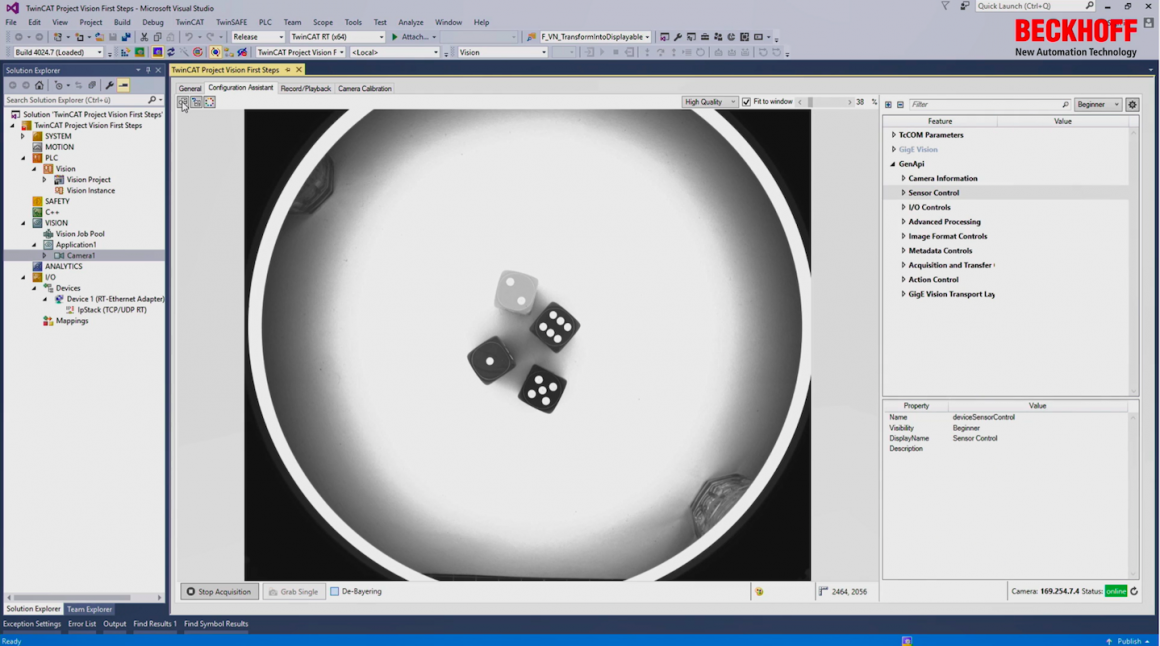Image resolution: width=1160 pixels, height=646 pixels.
Task: Open the Find Symbol Results tab
Action: pyautogui.click(x=216, y=624)
